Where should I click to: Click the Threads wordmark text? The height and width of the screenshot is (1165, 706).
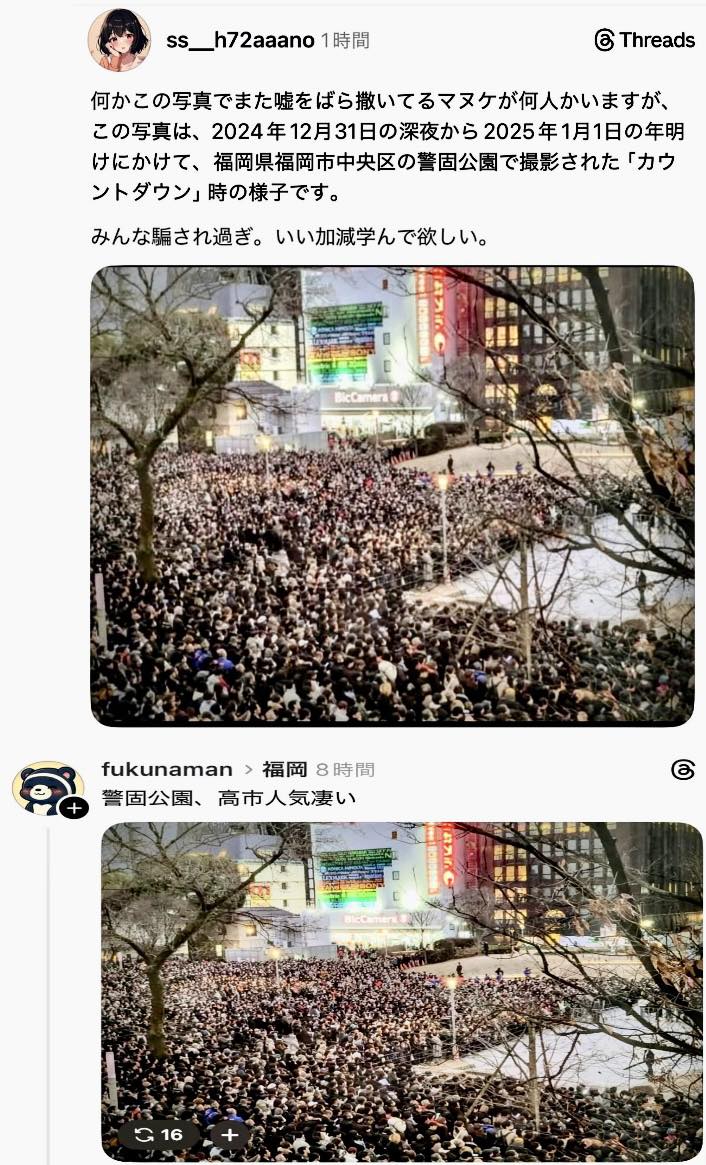click(657, 40)
